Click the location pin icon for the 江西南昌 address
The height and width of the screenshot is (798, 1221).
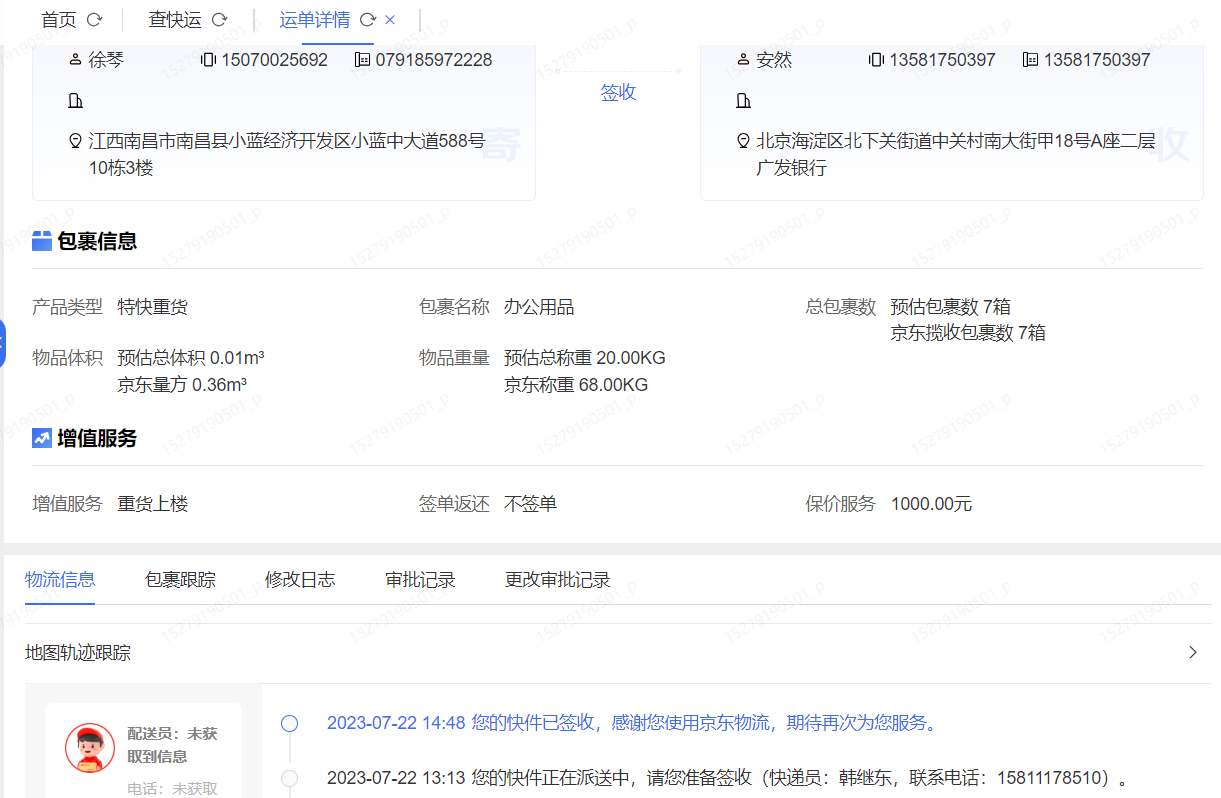(x=75, y=141)
